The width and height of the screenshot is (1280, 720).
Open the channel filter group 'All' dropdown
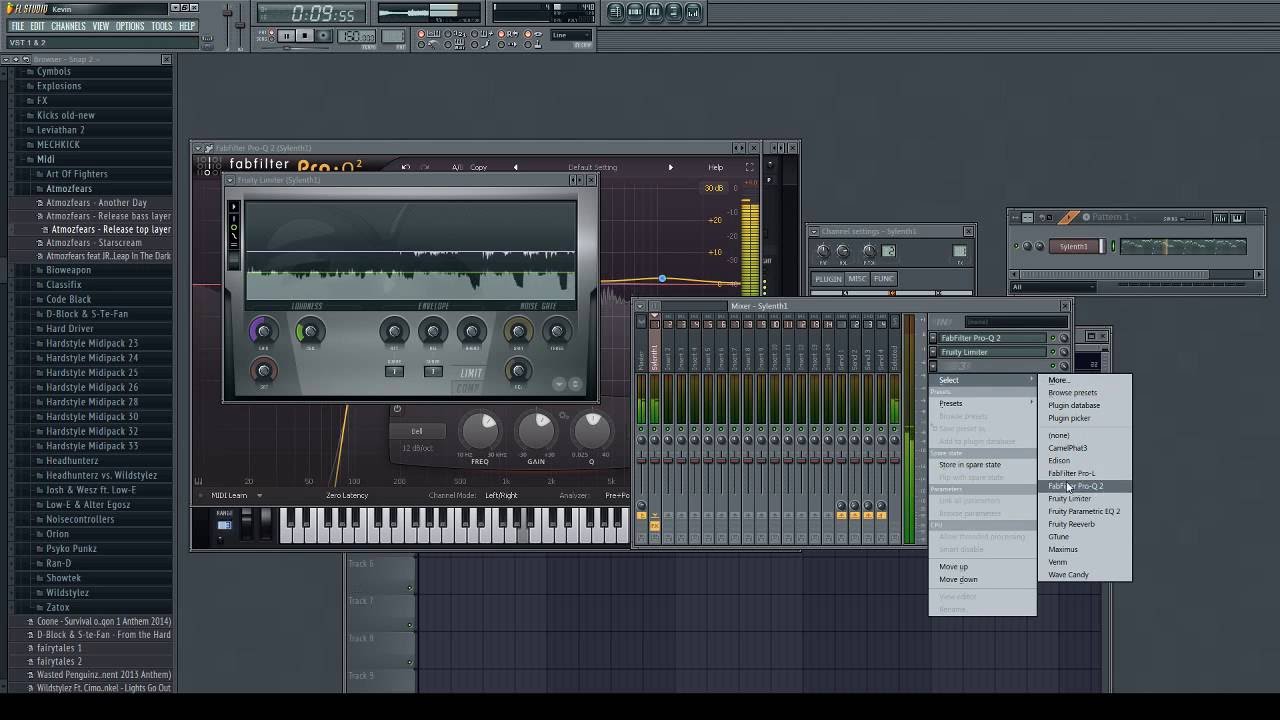[x=1053, y=287]
